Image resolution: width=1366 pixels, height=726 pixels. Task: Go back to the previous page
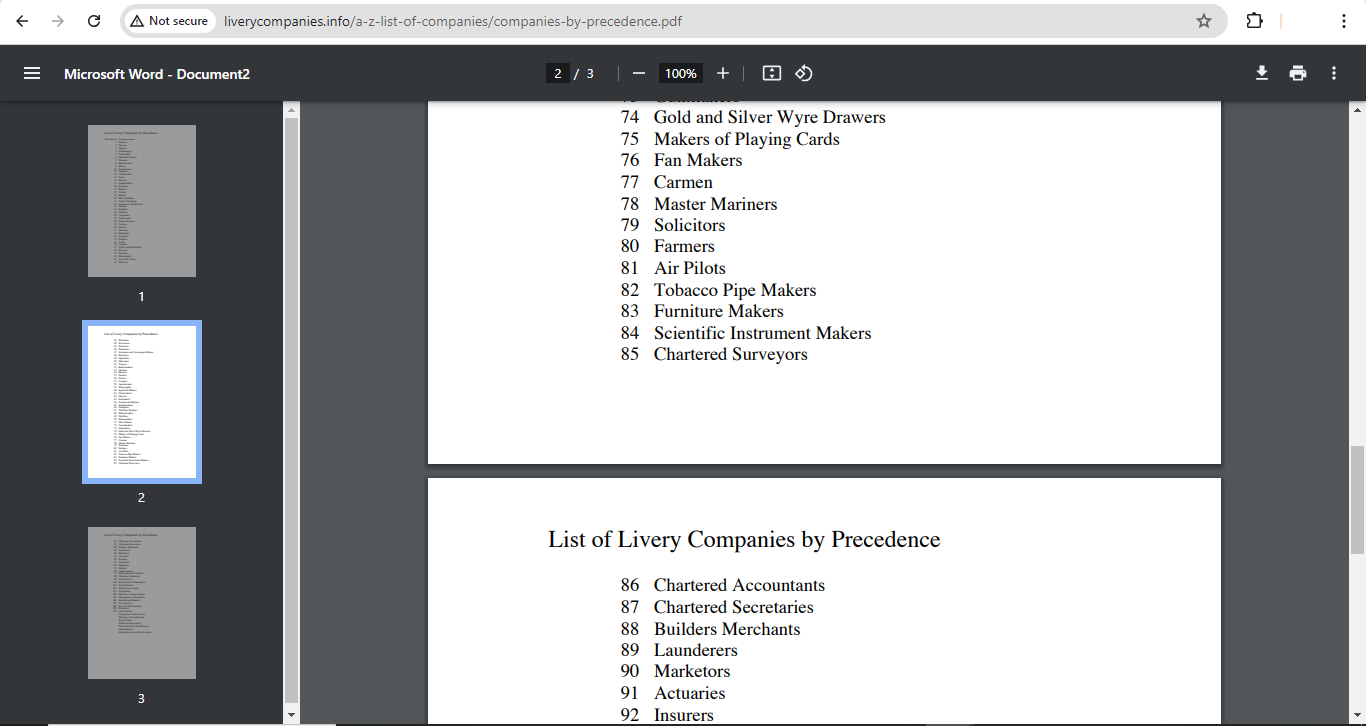tap(22, 21)
